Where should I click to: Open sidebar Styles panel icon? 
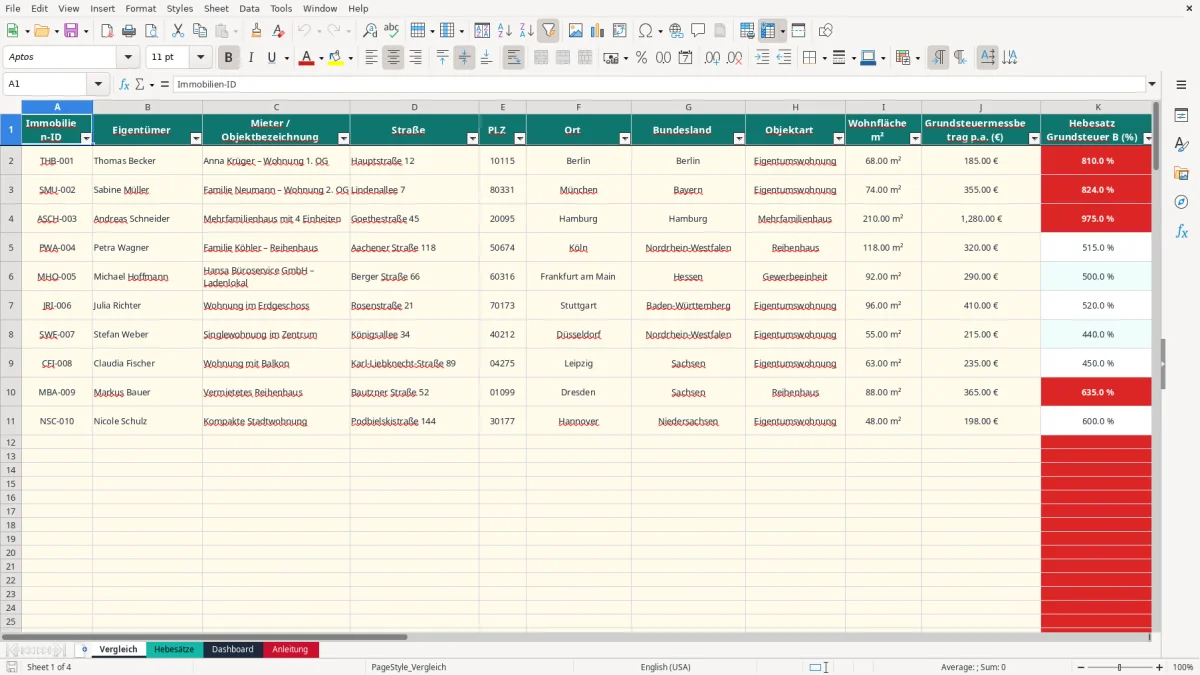coord(1181,144)
